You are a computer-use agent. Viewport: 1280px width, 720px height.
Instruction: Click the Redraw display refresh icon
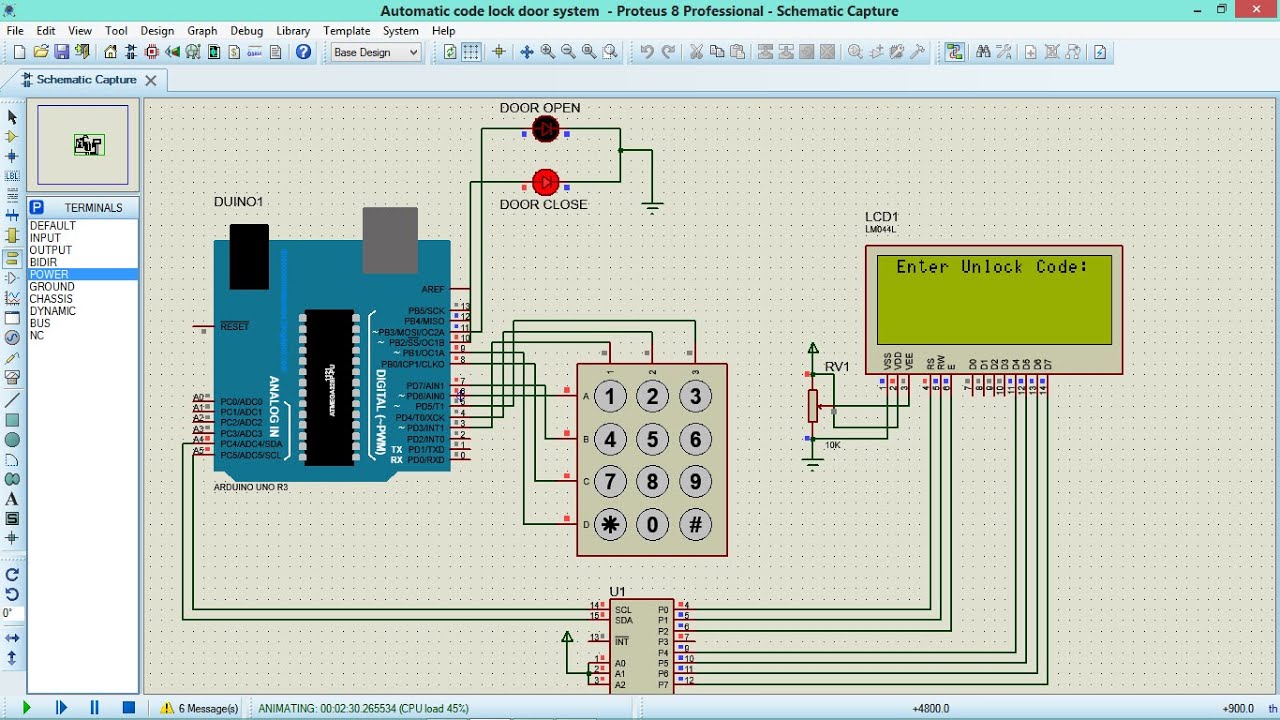pyautogui.click(x=450, y=52)
